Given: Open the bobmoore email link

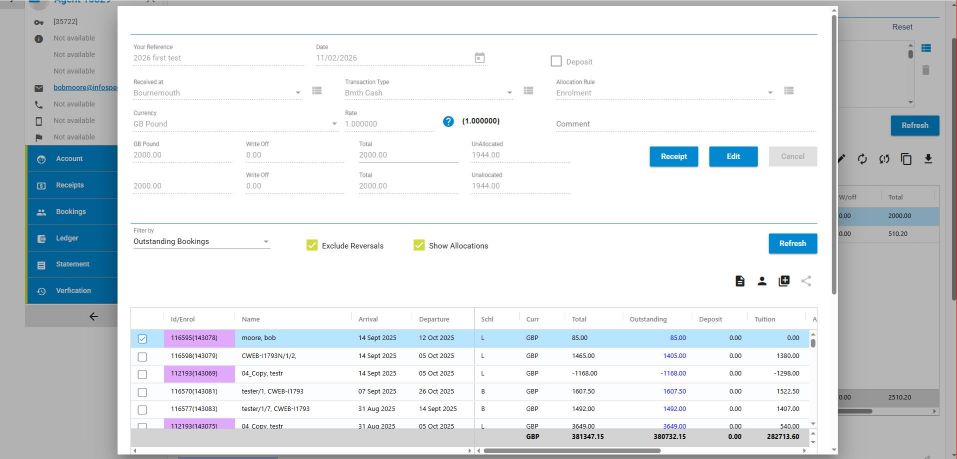Looking at the screenshot, I should point(85,88).
